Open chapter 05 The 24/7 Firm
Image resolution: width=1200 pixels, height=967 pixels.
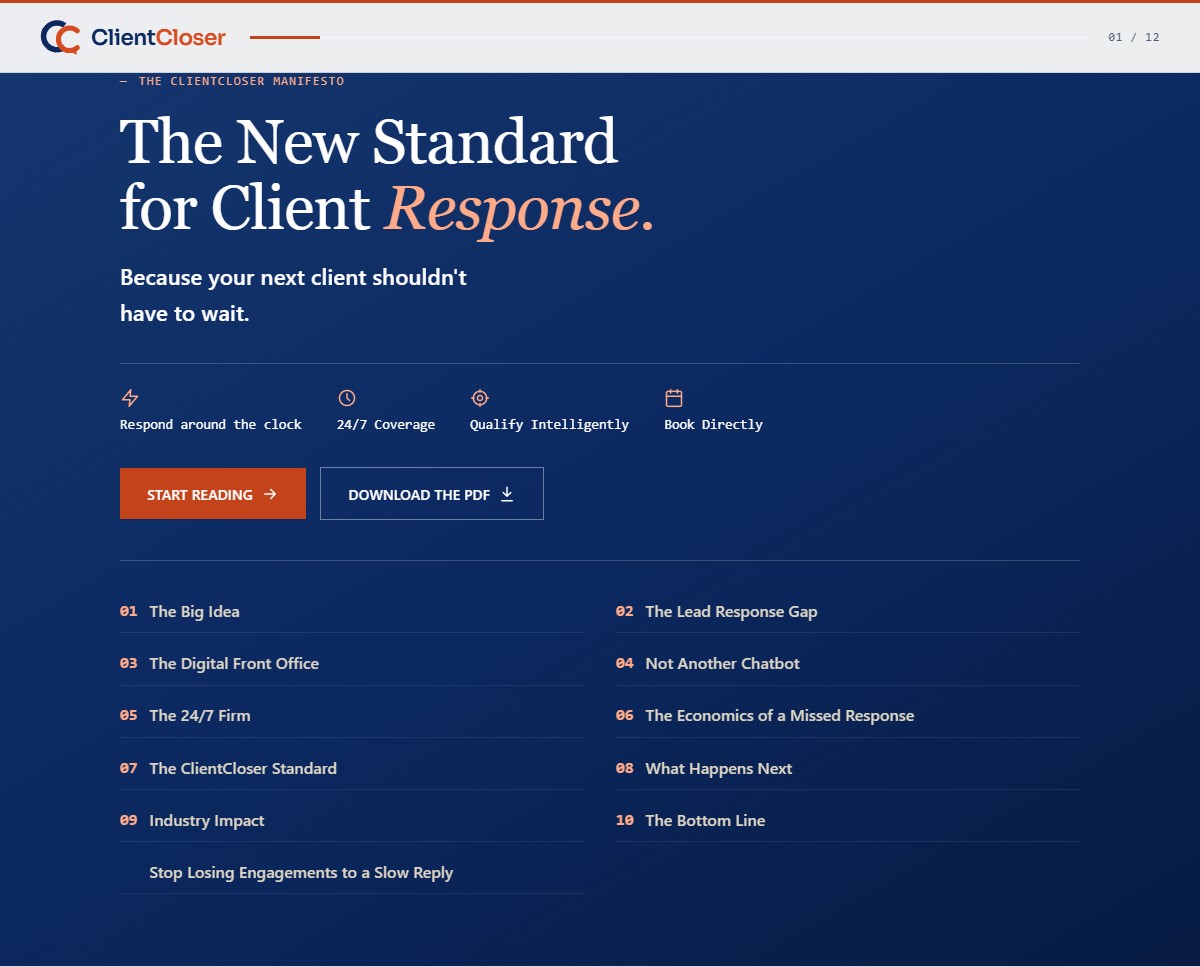pyautogui.click(x=352, y=715)
